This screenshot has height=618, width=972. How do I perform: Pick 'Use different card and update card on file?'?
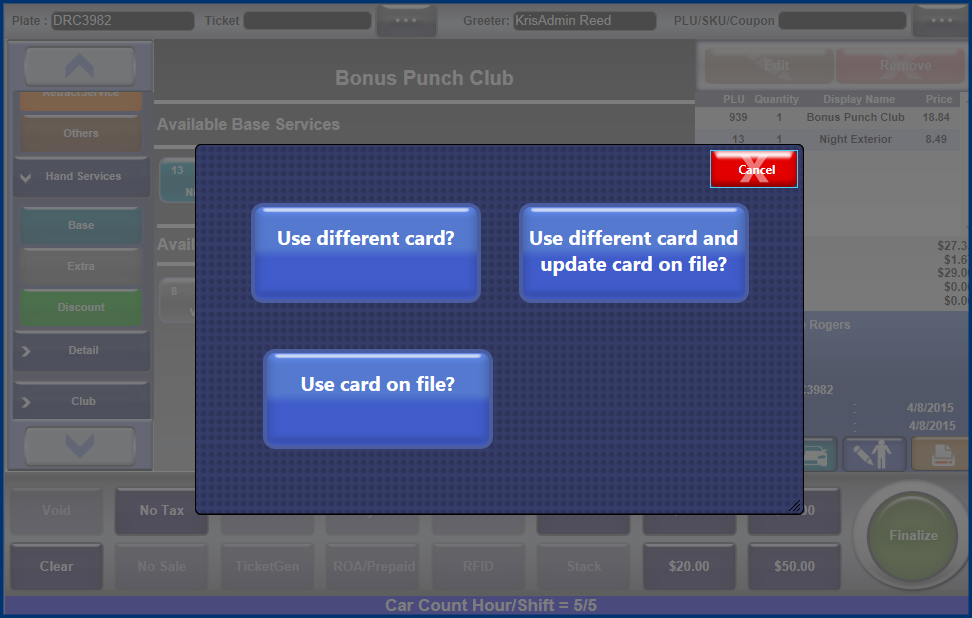click(633, 253)
